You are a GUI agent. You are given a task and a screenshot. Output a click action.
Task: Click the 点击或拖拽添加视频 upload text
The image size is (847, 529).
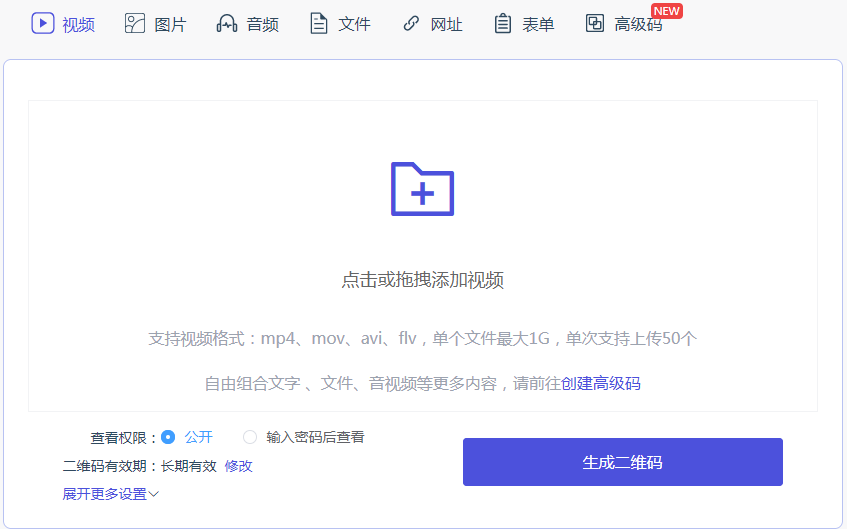coord(422,280)
